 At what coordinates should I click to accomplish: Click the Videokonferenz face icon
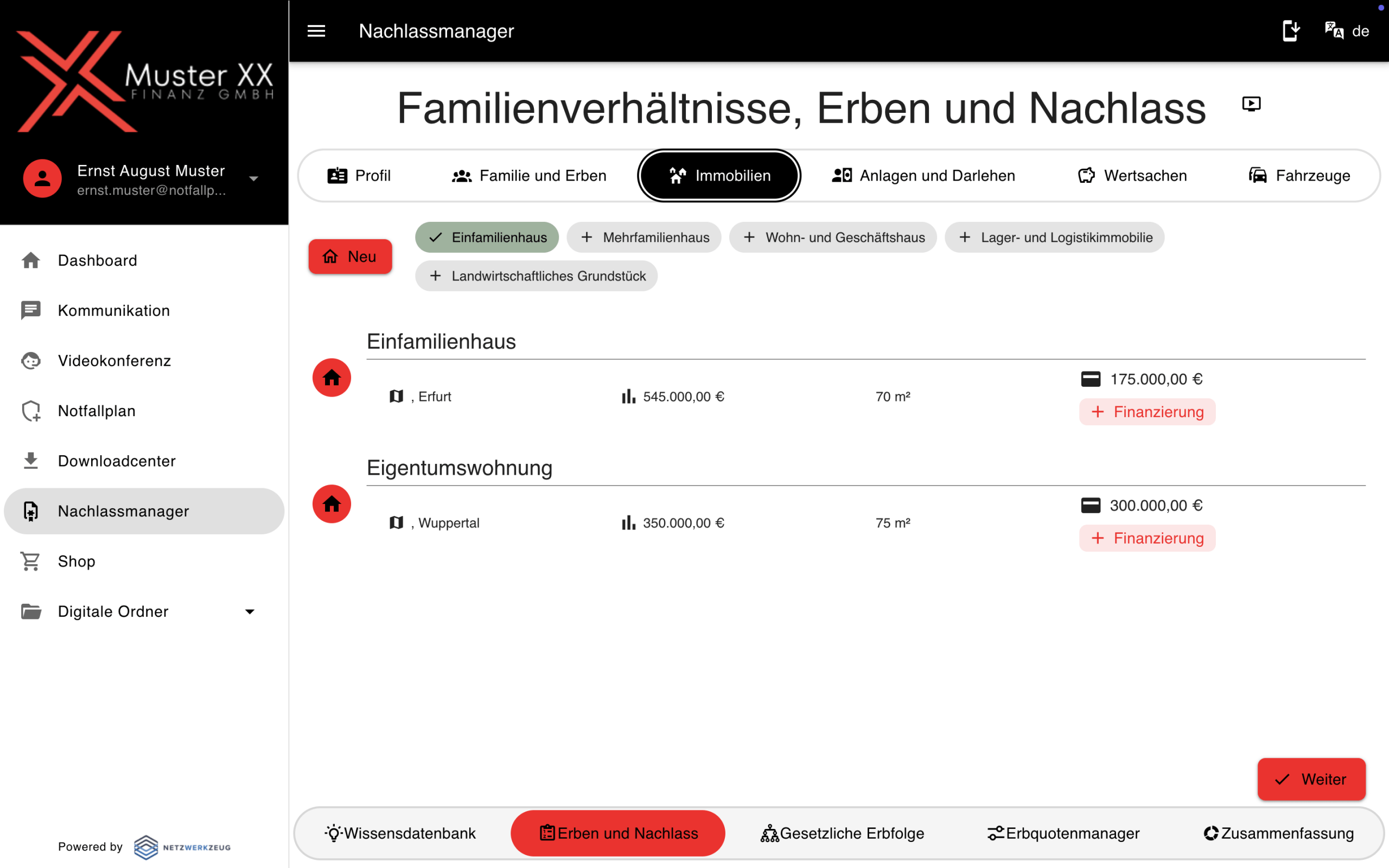[x=31, y=361]
